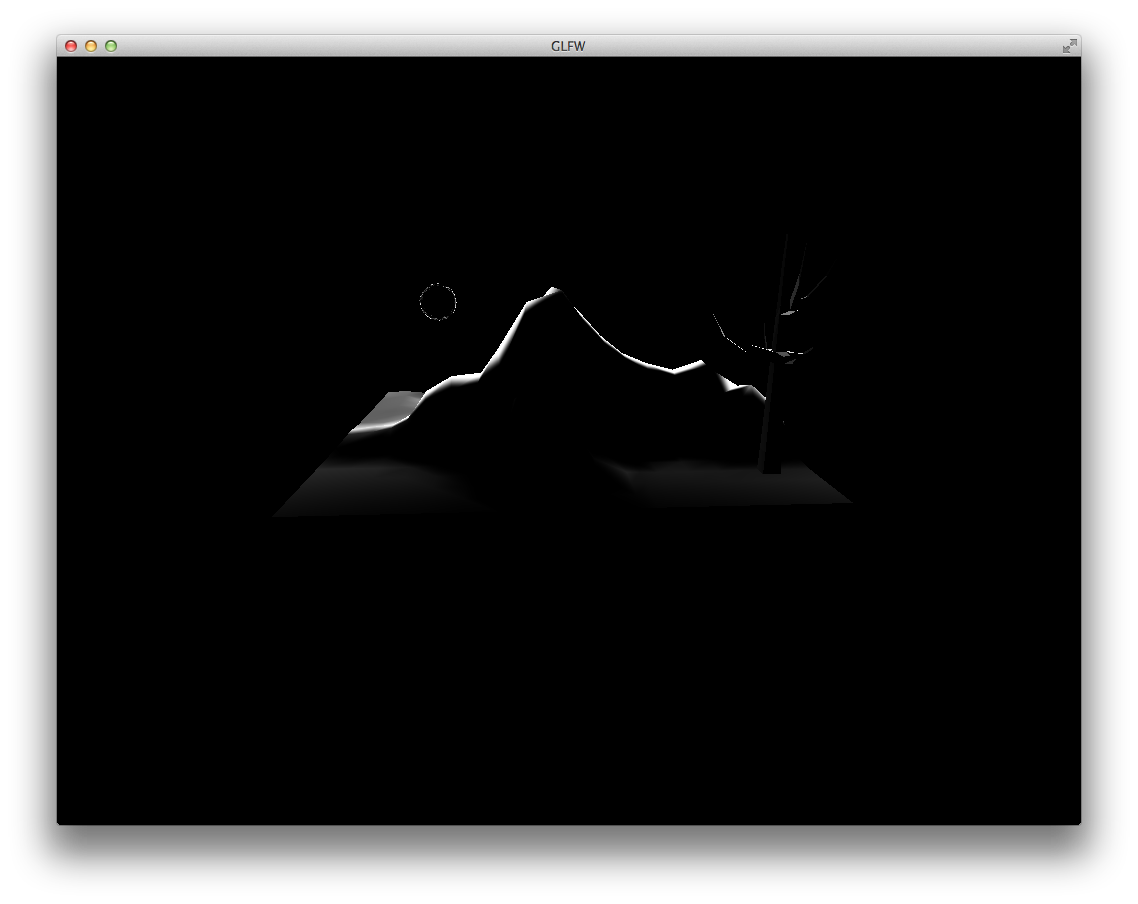The image size is (1138, 904).
Task: Minimize the GLFW window using yellow button
Action: pyautogui.click(x=91, y=46)
